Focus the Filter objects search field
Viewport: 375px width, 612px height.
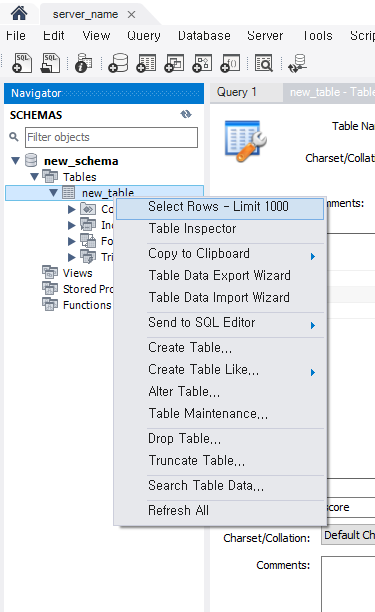coord(111,137)
